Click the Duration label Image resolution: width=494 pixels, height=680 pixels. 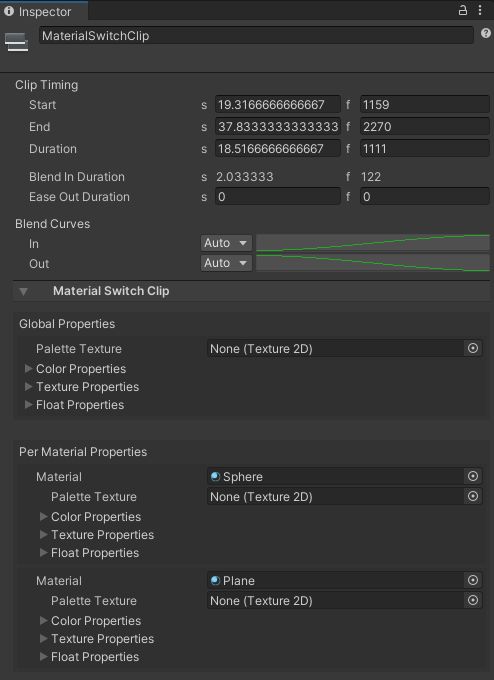(53, 149)
